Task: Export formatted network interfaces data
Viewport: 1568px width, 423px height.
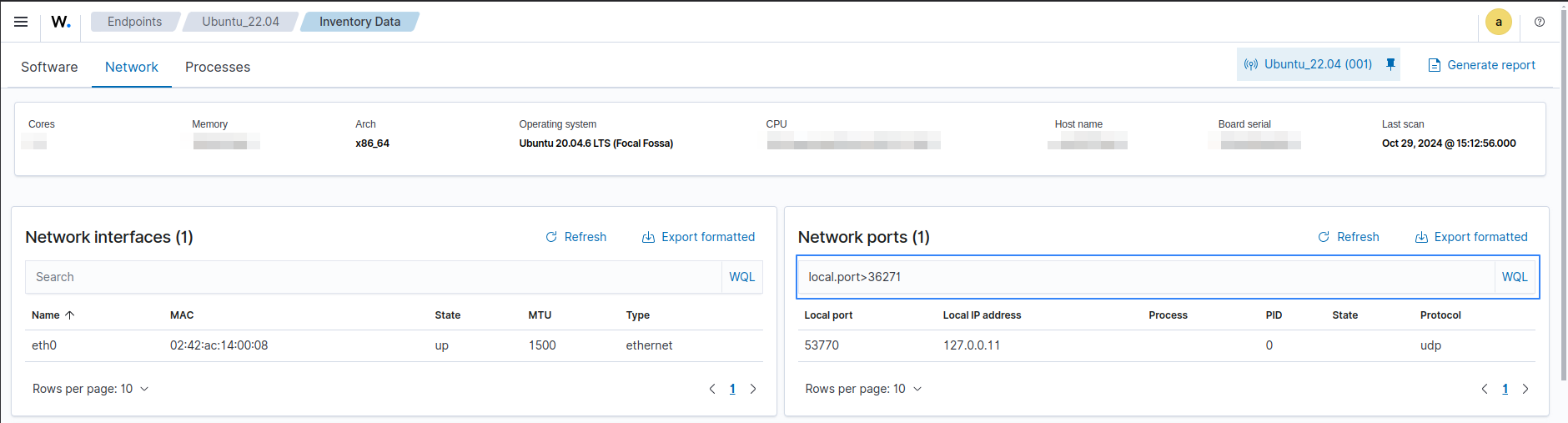Action: [698, 237]
